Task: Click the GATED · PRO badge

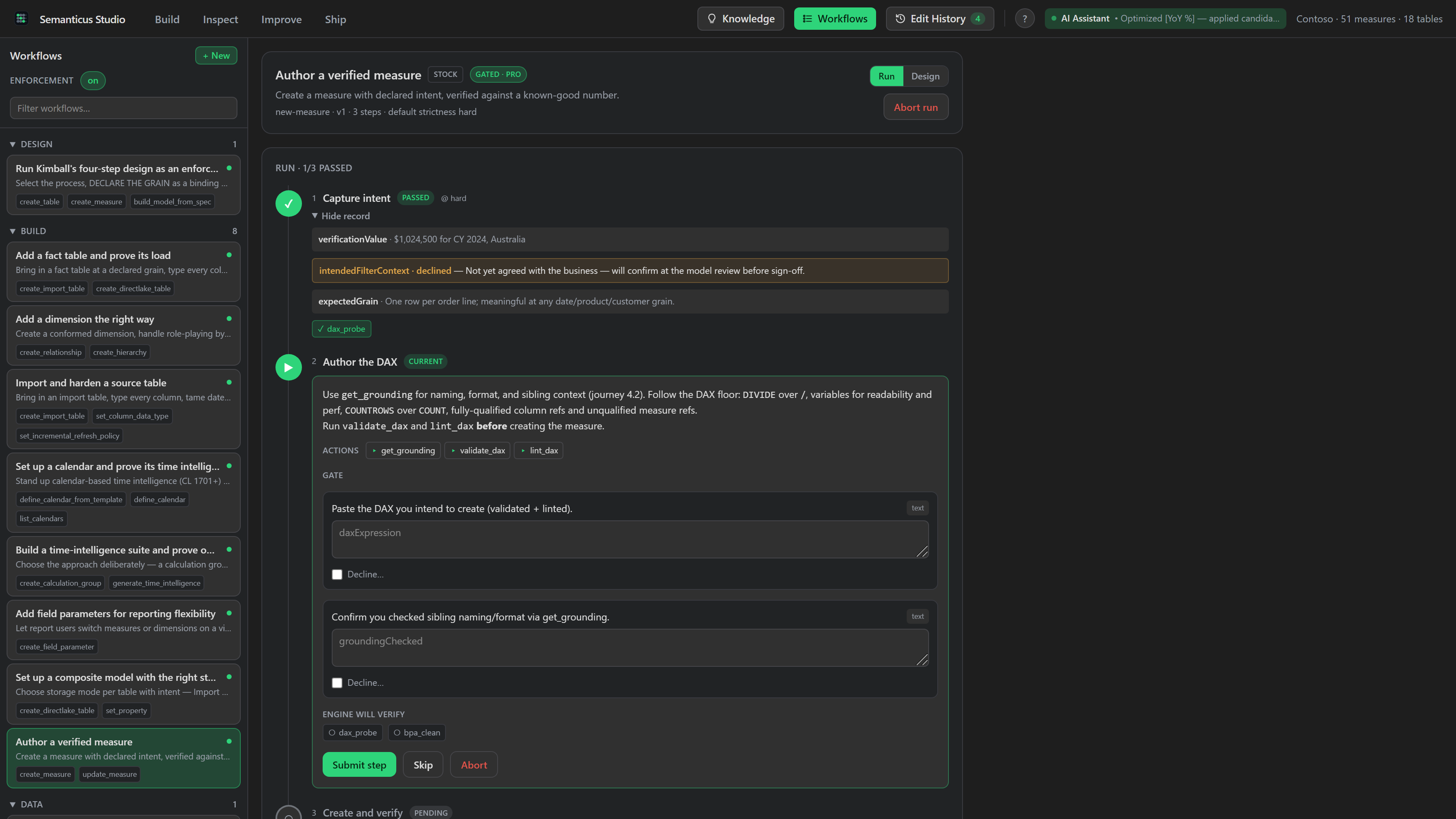Action: (x=498, y=74)
